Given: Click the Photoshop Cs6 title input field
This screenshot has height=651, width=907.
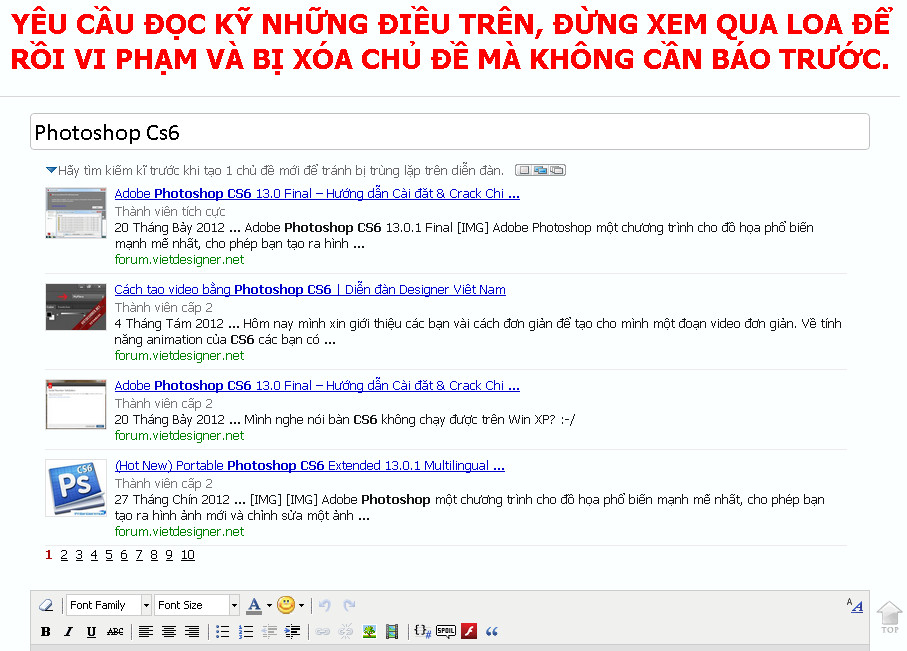Looking at the screenshot, I should (449, 132).
